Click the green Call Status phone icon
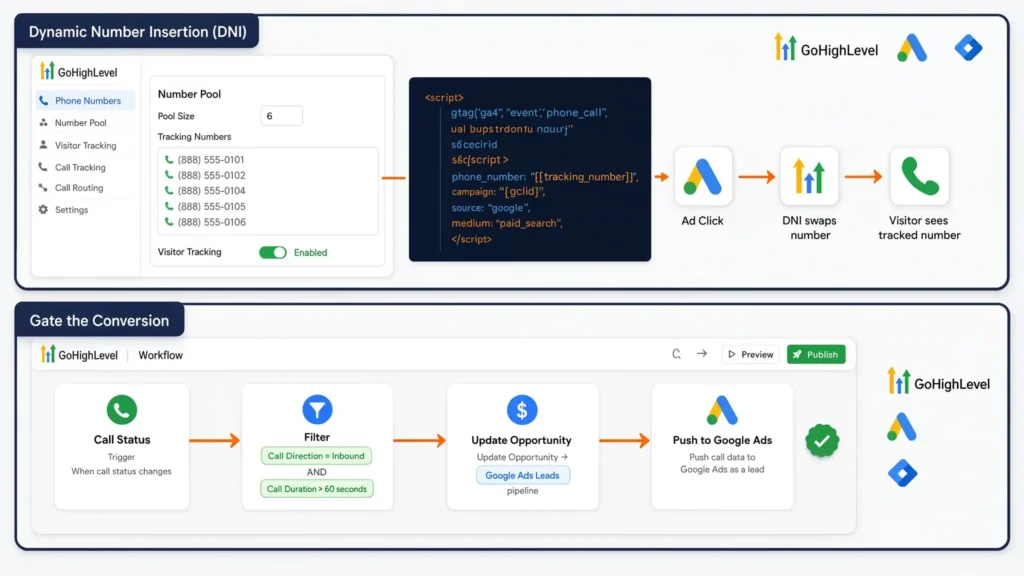This screenshot has height=576, width=1024. pos(121,410)
